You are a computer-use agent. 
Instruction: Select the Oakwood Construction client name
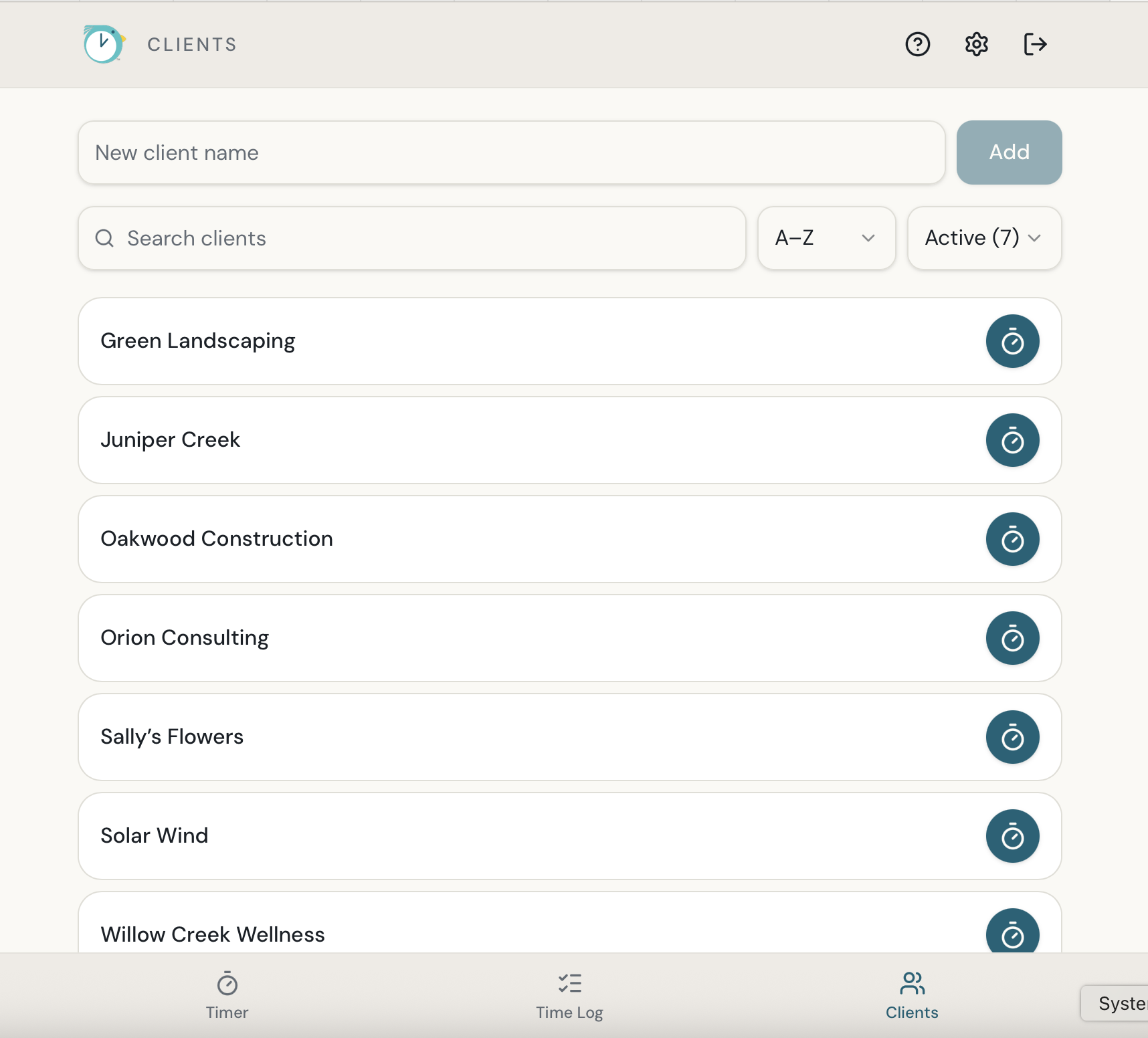tap(217, 539)
